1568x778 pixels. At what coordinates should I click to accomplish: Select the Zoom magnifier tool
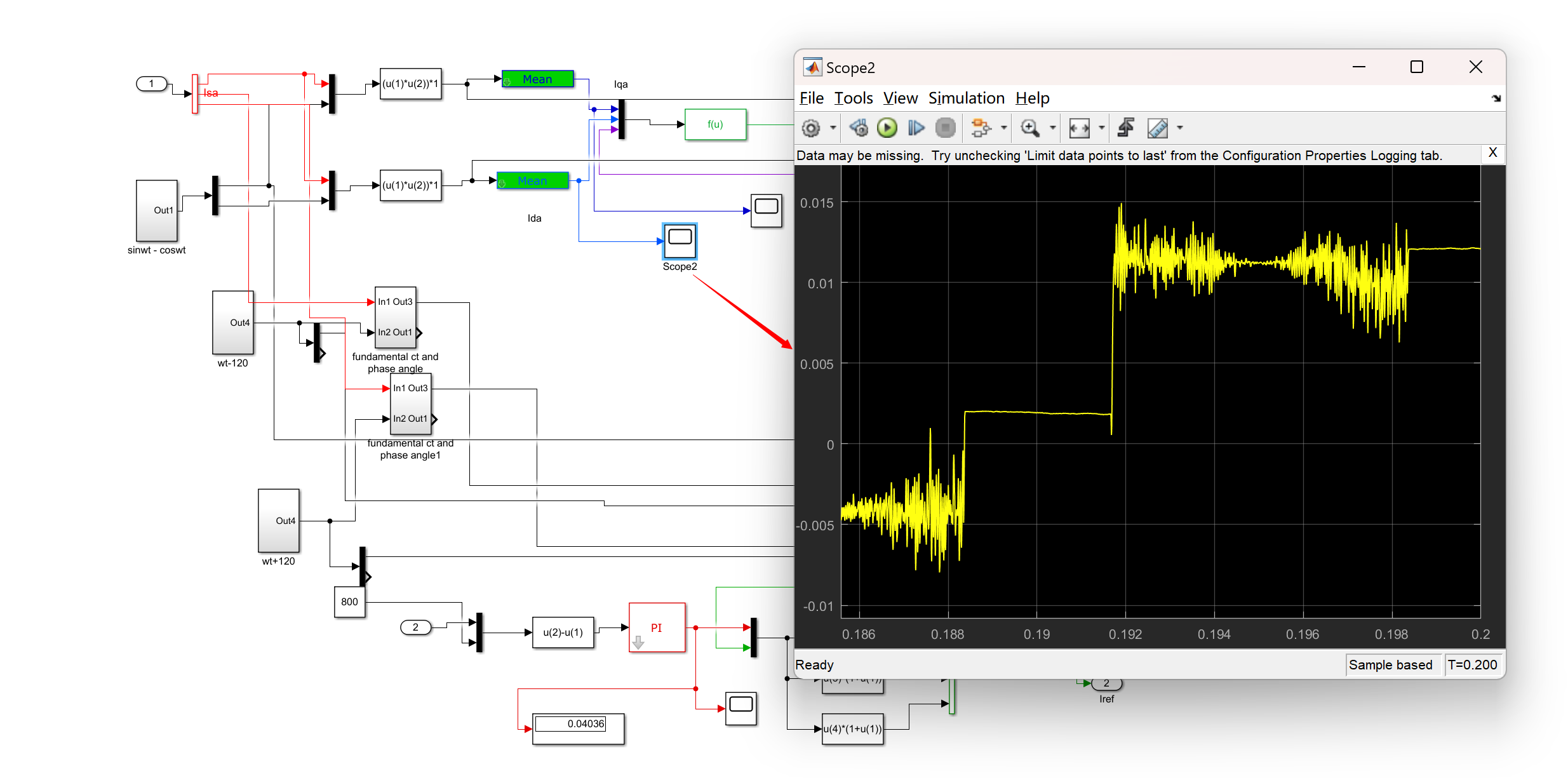(x=1029, y=128)
